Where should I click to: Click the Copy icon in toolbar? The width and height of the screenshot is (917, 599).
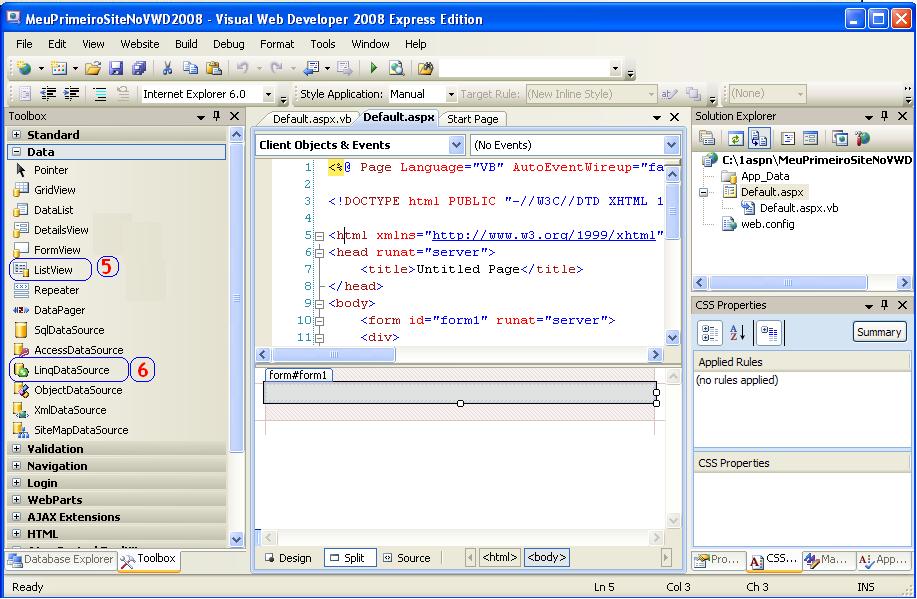(x=190, y=68)
